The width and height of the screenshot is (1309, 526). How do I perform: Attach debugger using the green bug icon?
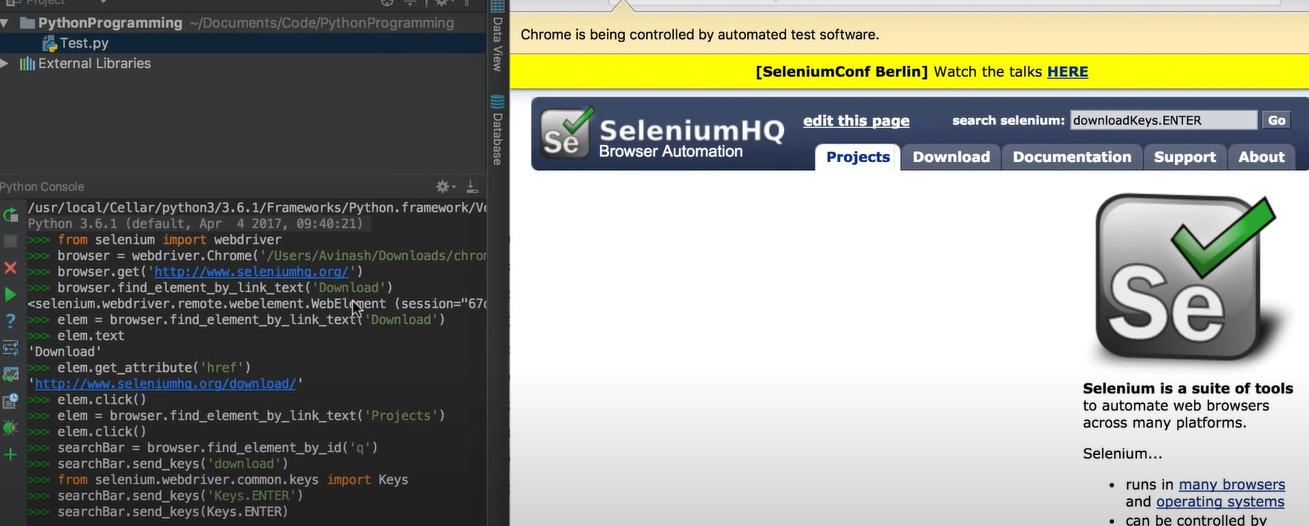[x=10, y=428]
